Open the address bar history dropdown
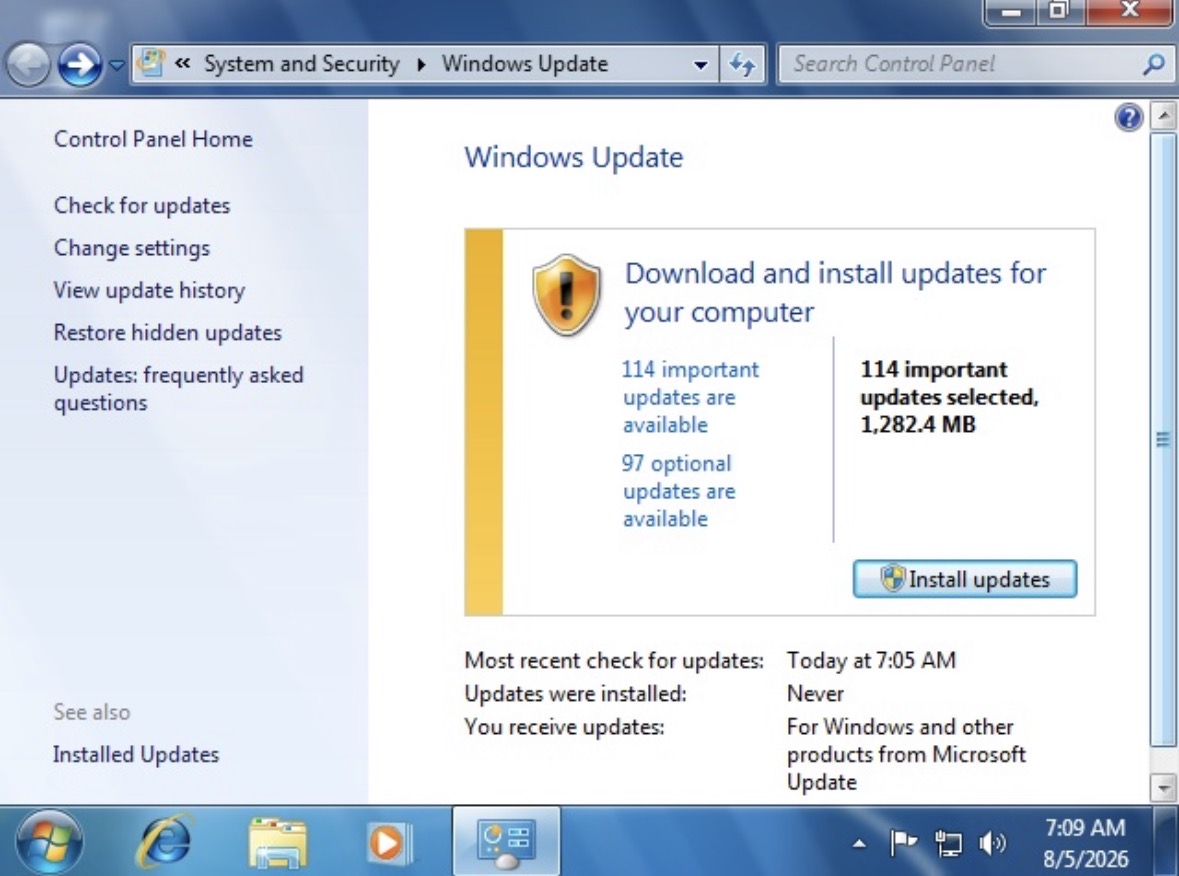Image resolution: width=1179 pixels, height=876 pixels. click(701, 65)
